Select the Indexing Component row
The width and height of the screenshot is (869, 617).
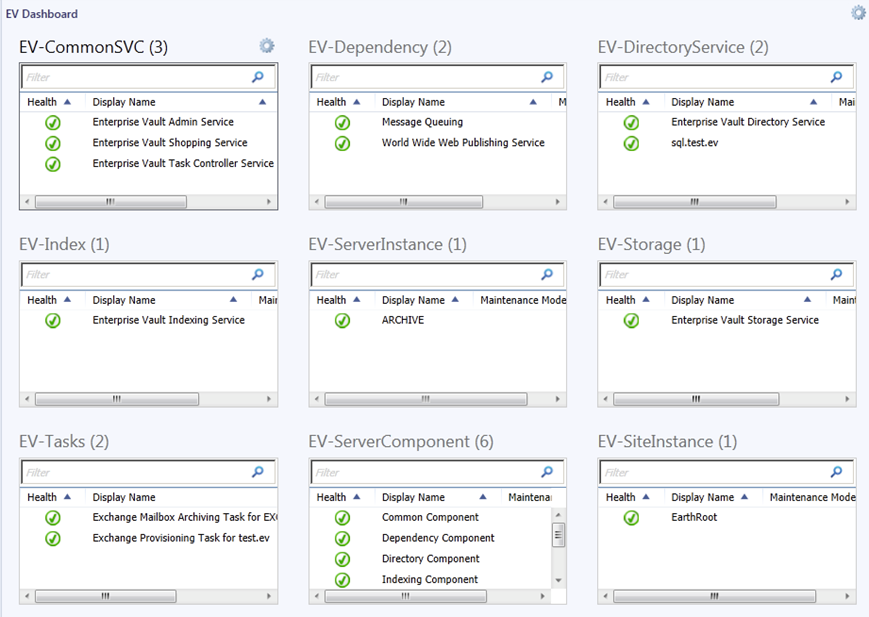pos(431,579)
